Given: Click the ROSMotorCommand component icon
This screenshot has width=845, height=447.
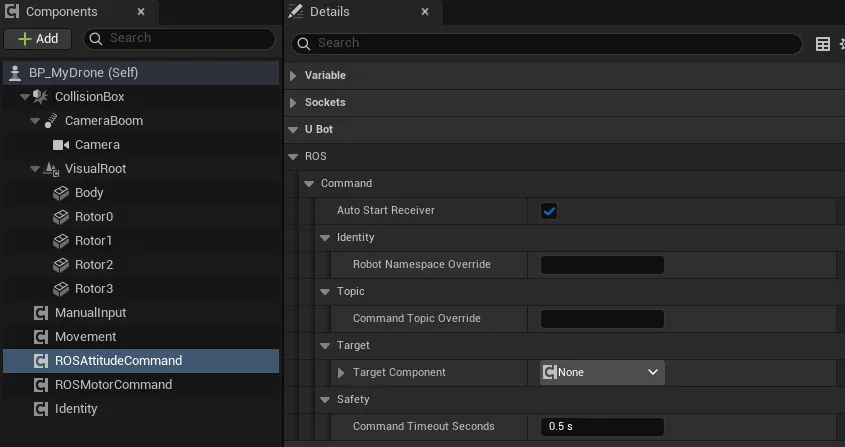Looking at the screenshot, I should [41, 385].
